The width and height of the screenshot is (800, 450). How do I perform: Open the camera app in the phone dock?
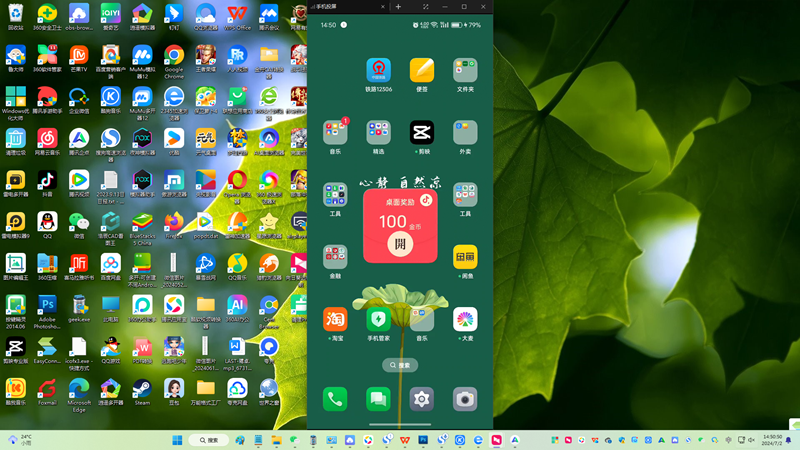pyautogui.click(x=465, y=399)
